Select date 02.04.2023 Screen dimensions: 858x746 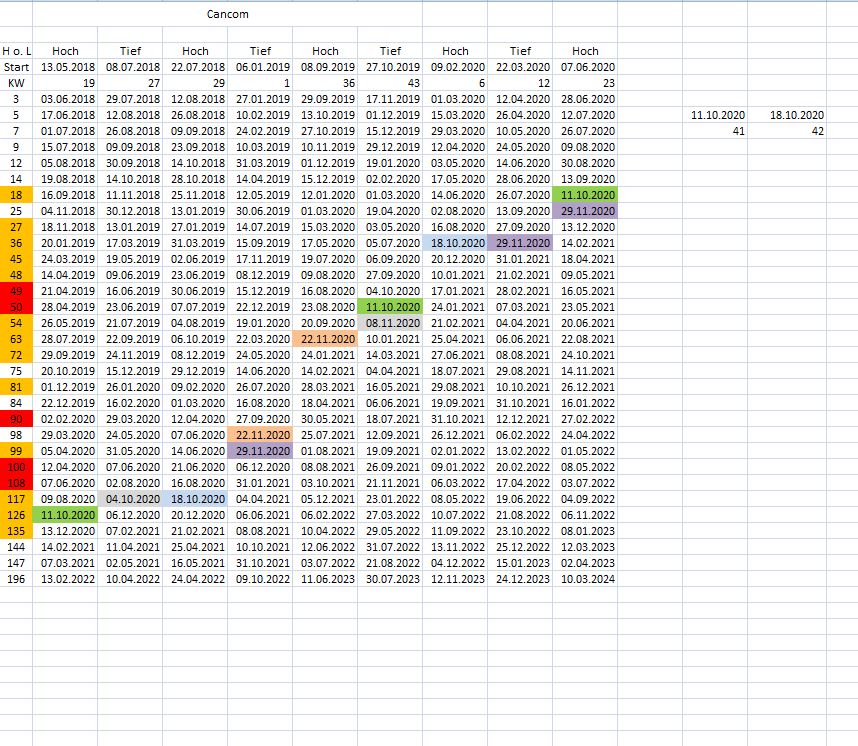585,563
